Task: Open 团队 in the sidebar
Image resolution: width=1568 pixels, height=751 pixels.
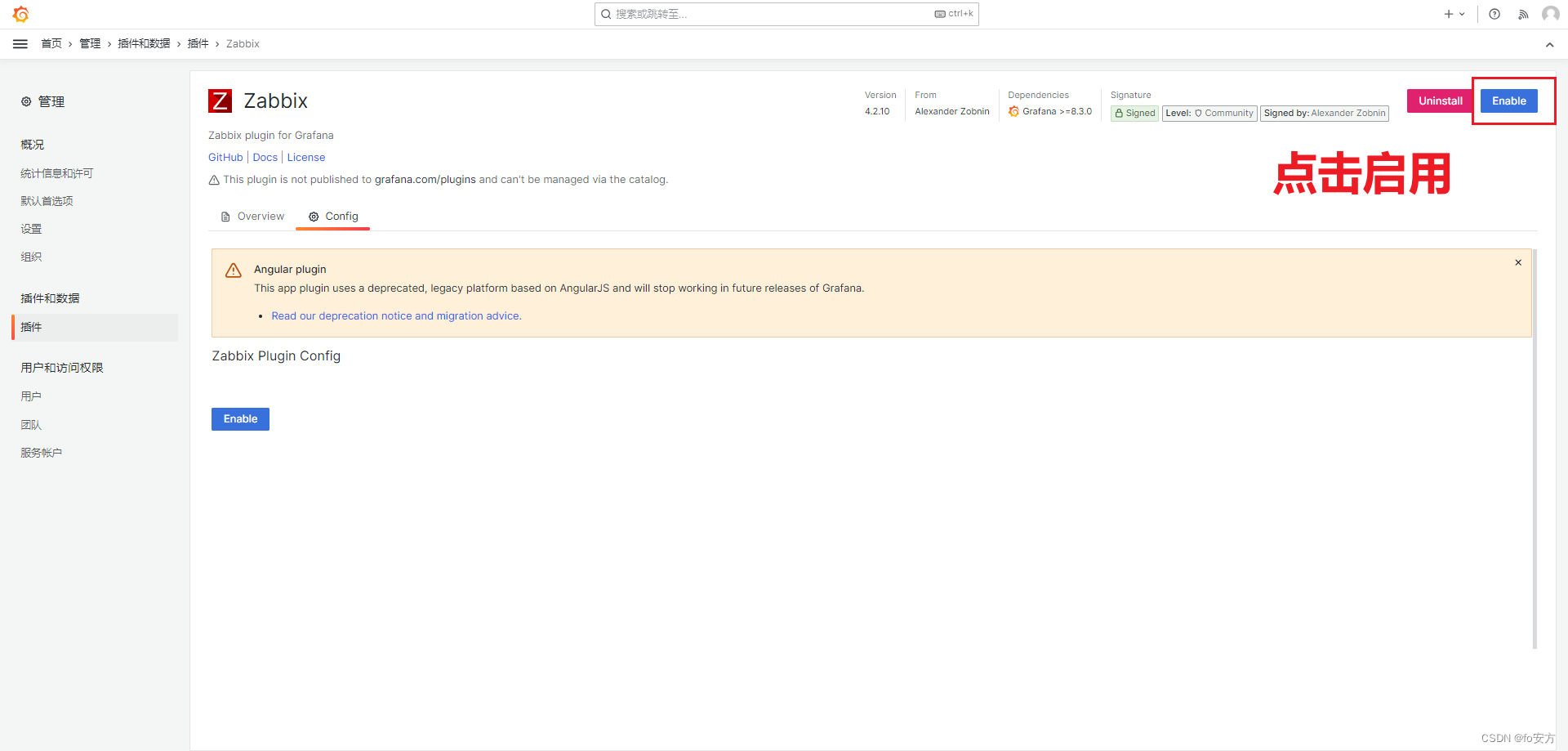Action: pos(31,425)
